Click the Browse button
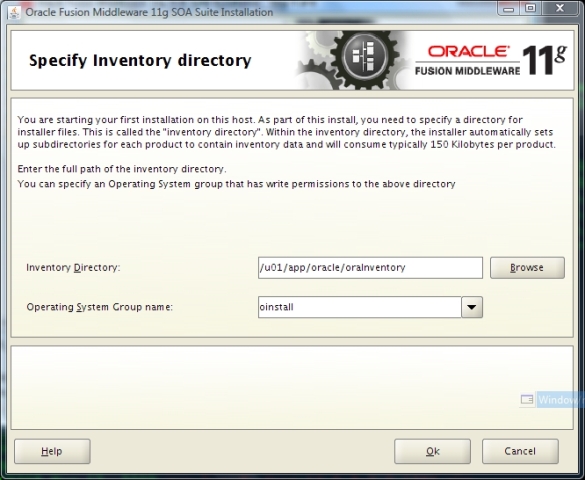 coord(527,268)
